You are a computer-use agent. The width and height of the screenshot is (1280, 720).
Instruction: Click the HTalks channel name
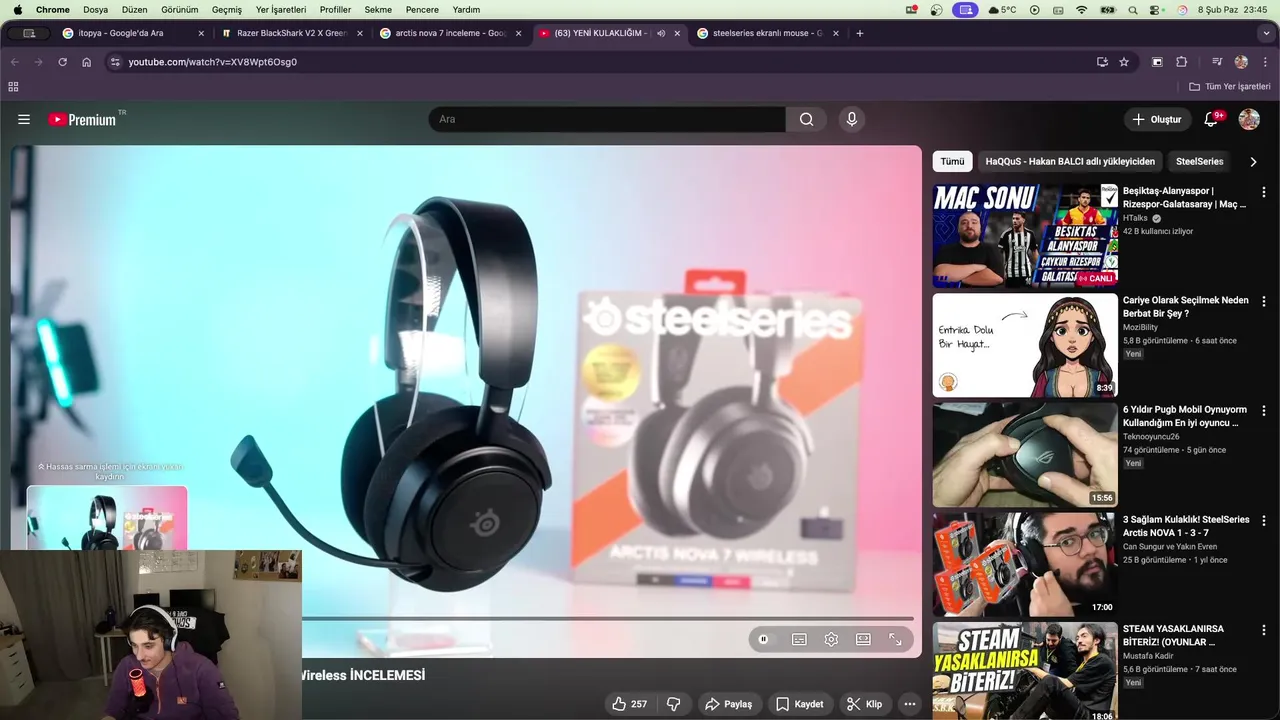click(x=1135, y=218)
